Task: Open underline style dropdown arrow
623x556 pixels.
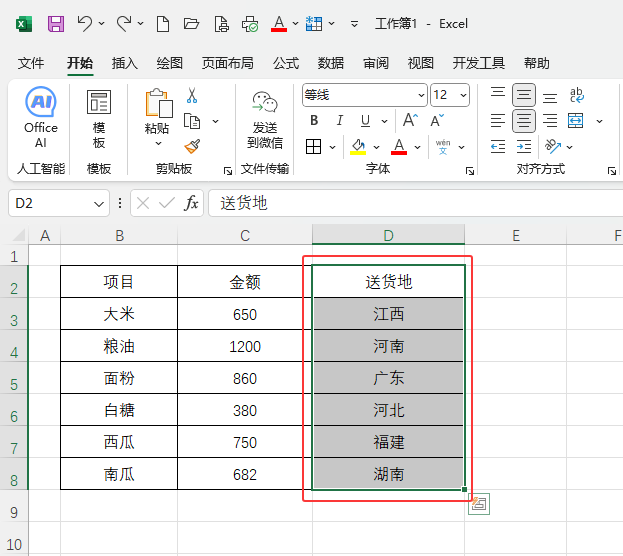Action: 384,120
